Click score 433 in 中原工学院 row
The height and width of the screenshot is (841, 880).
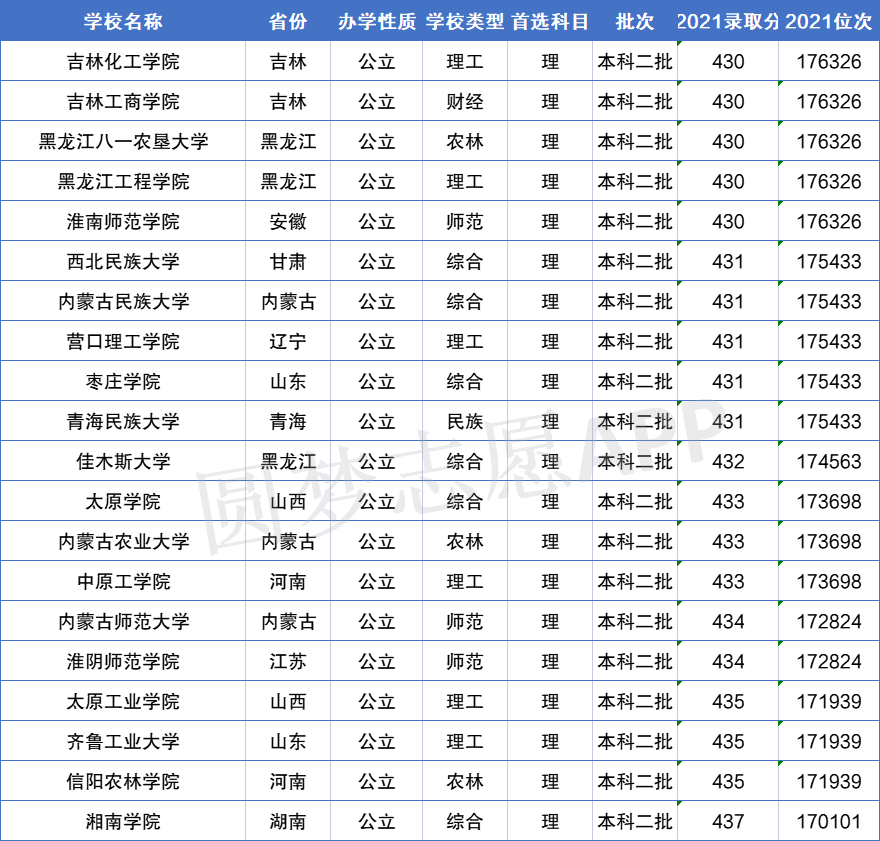[x=728, y=581]
